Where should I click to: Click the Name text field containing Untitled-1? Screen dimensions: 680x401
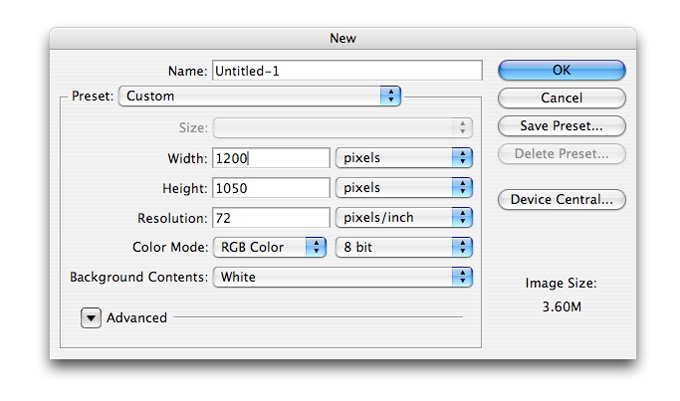point(346,70)
